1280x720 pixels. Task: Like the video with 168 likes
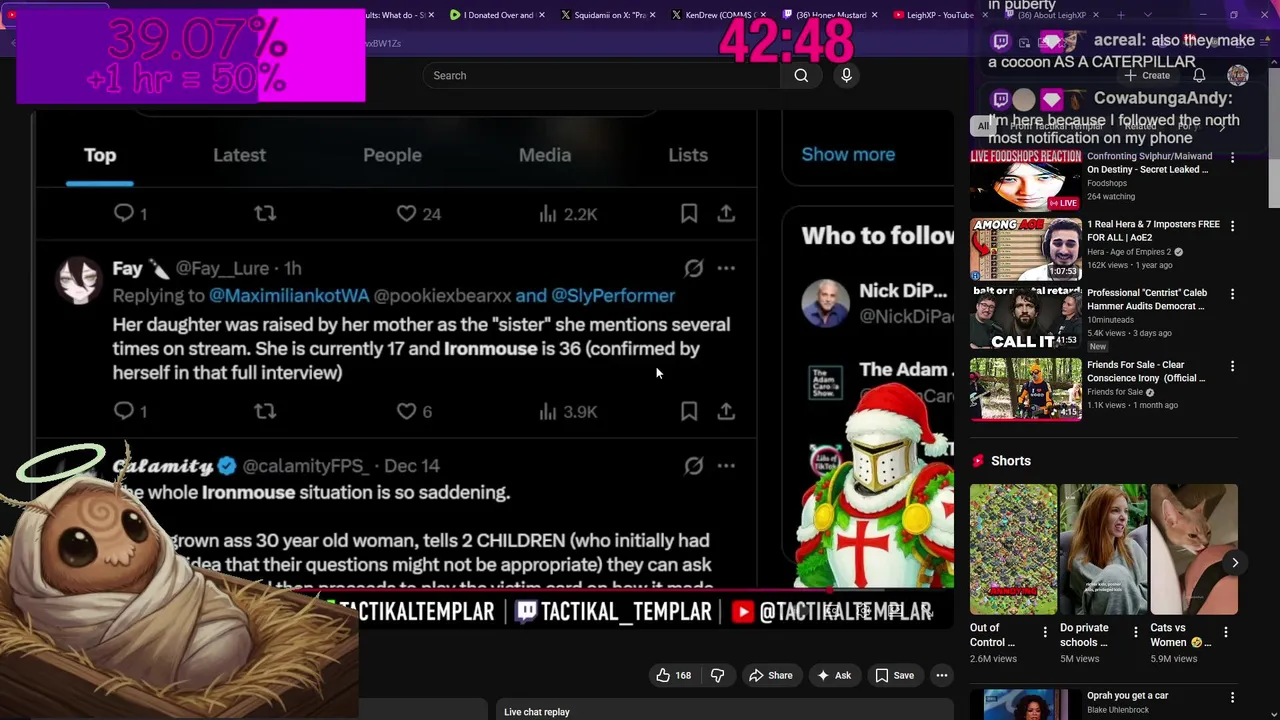[673, 675]
